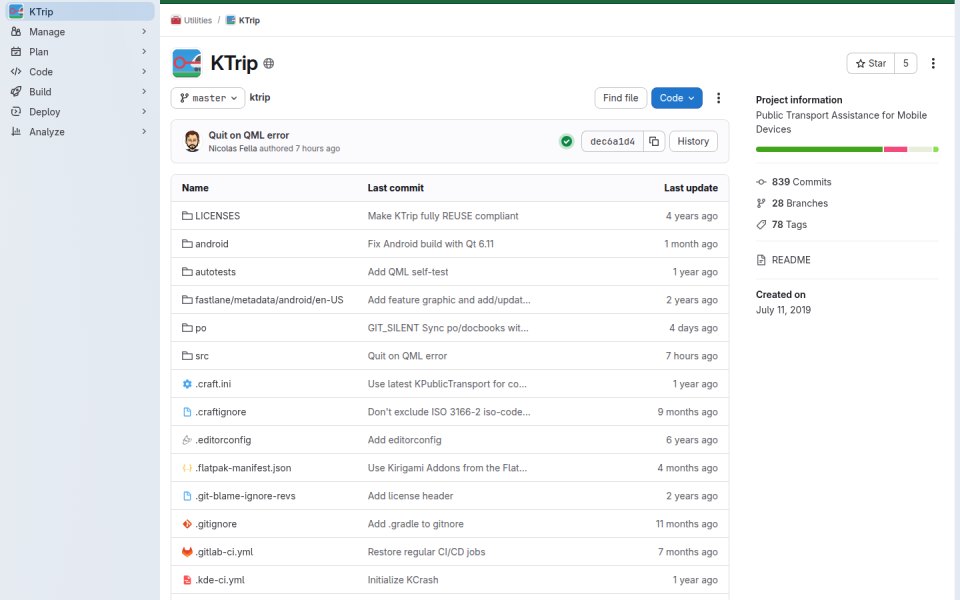Expand the Plan sidebar section
The image size is (960, 600).
pyautogui.click(x=80, y=52)
